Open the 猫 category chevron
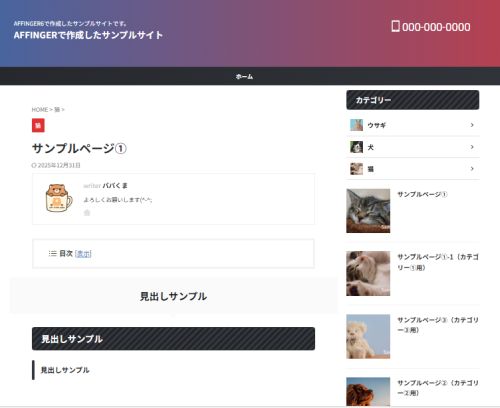Viewport: 500px width, 408px height. (x=472, y=169)
